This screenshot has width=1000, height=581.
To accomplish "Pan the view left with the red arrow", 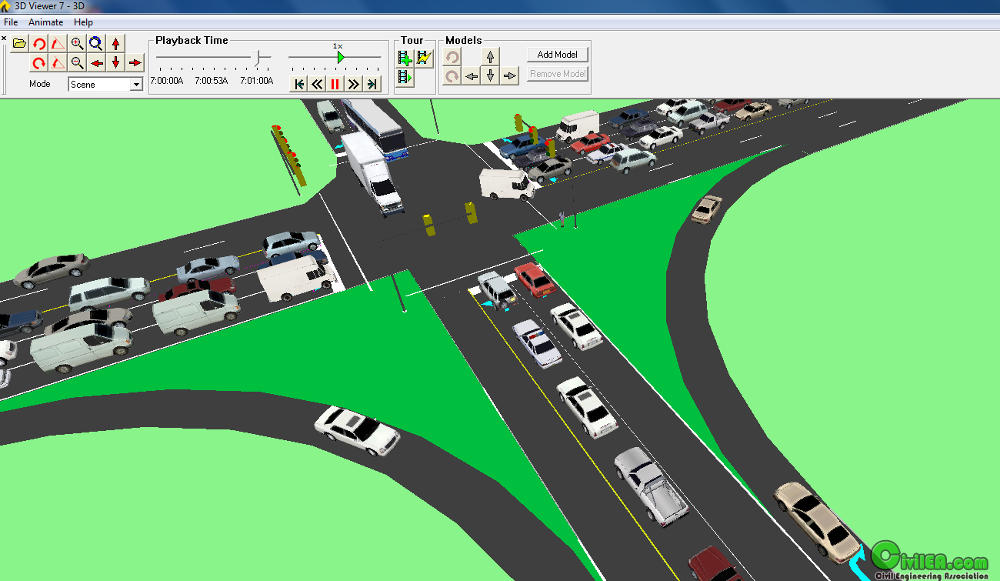I will (x=97, y=61).
